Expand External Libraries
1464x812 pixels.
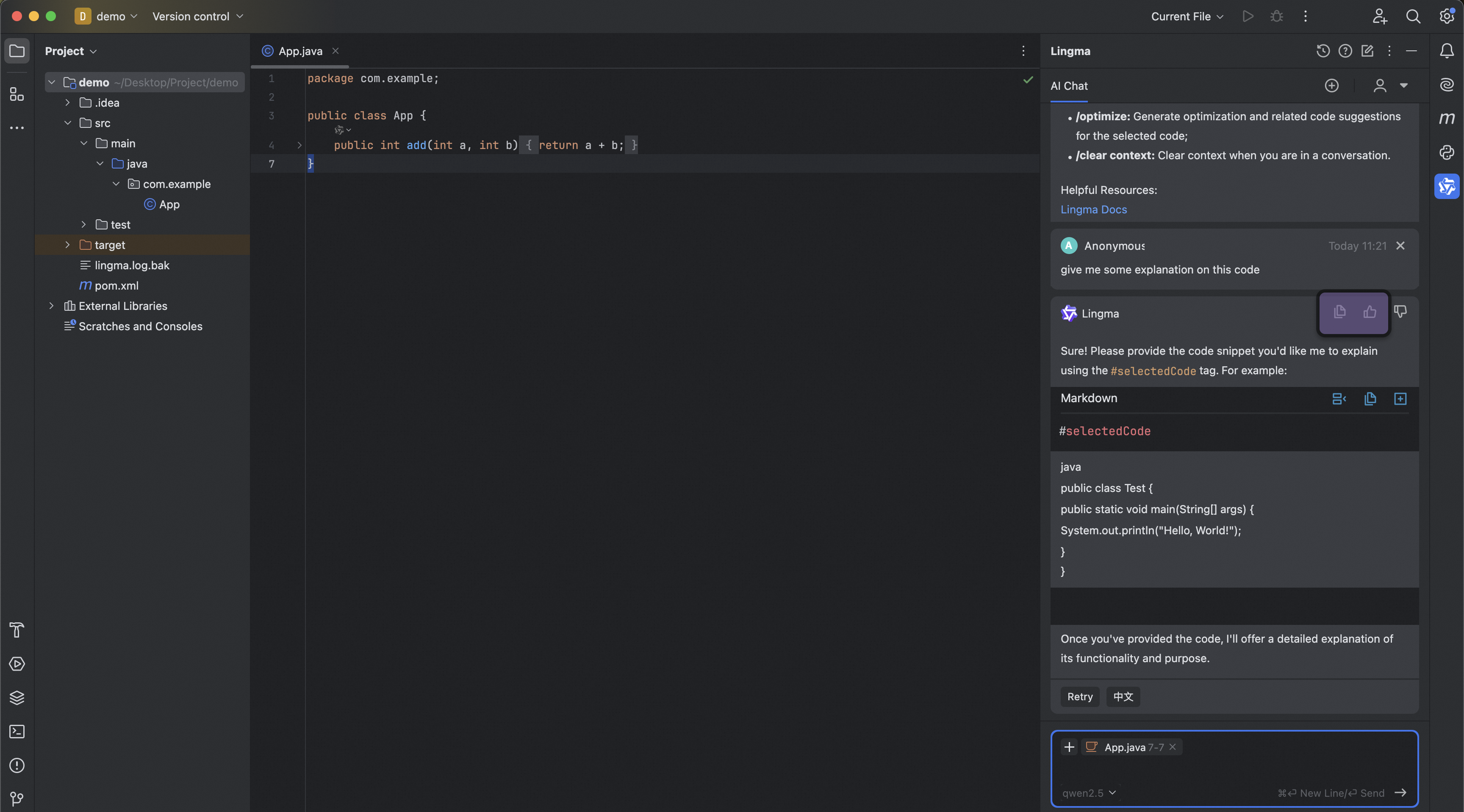(x=51, y=306)
